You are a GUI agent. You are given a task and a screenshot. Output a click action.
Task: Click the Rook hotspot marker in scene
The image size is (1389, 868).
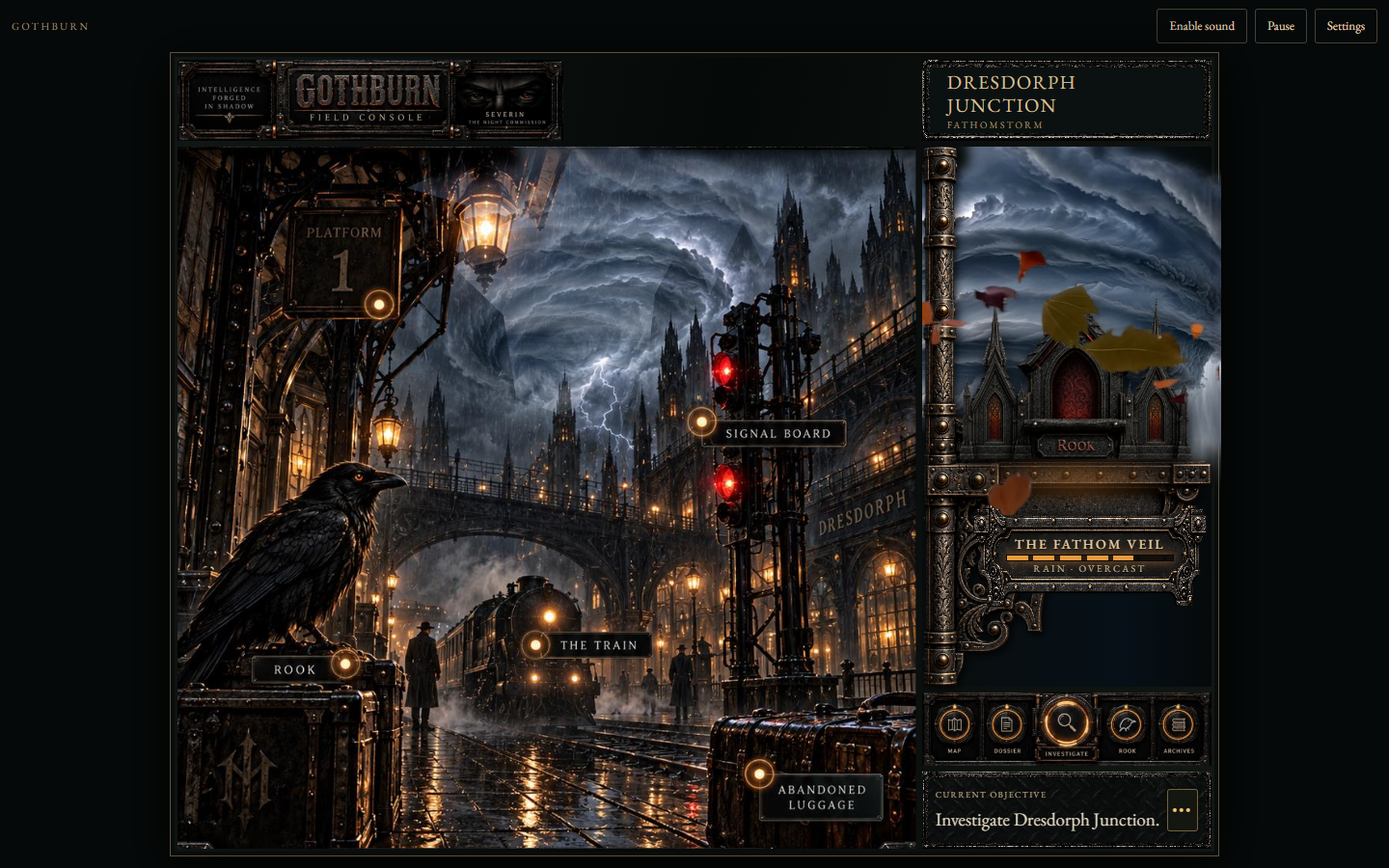[x=345, y=664]
